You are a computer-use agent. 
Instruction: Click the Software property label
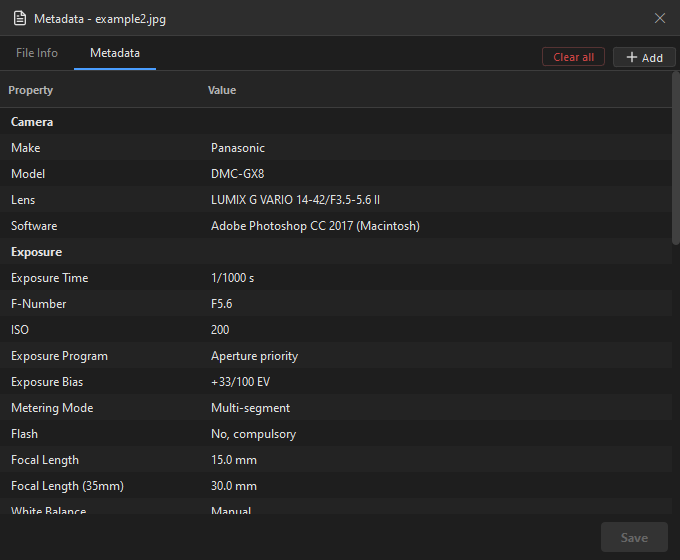click(x=34, y=226)
